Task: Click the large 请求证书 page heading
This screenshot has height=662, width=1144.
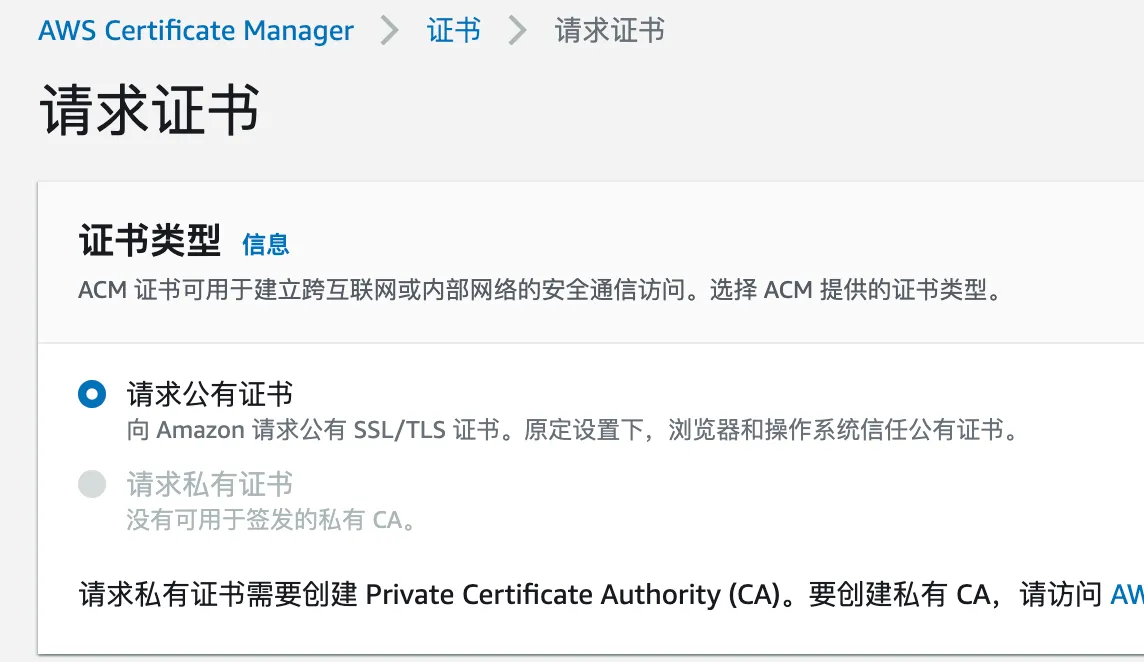Action: [150, 109]
